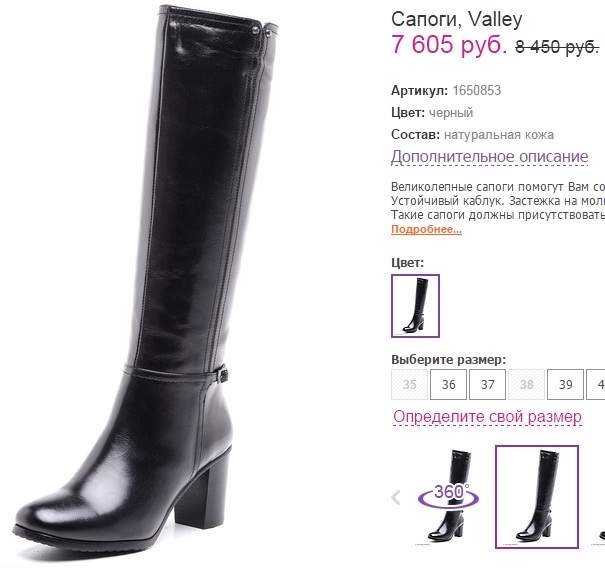Choose size 36
This screenshot has width=605, height=575.
(x=448, y=384)
